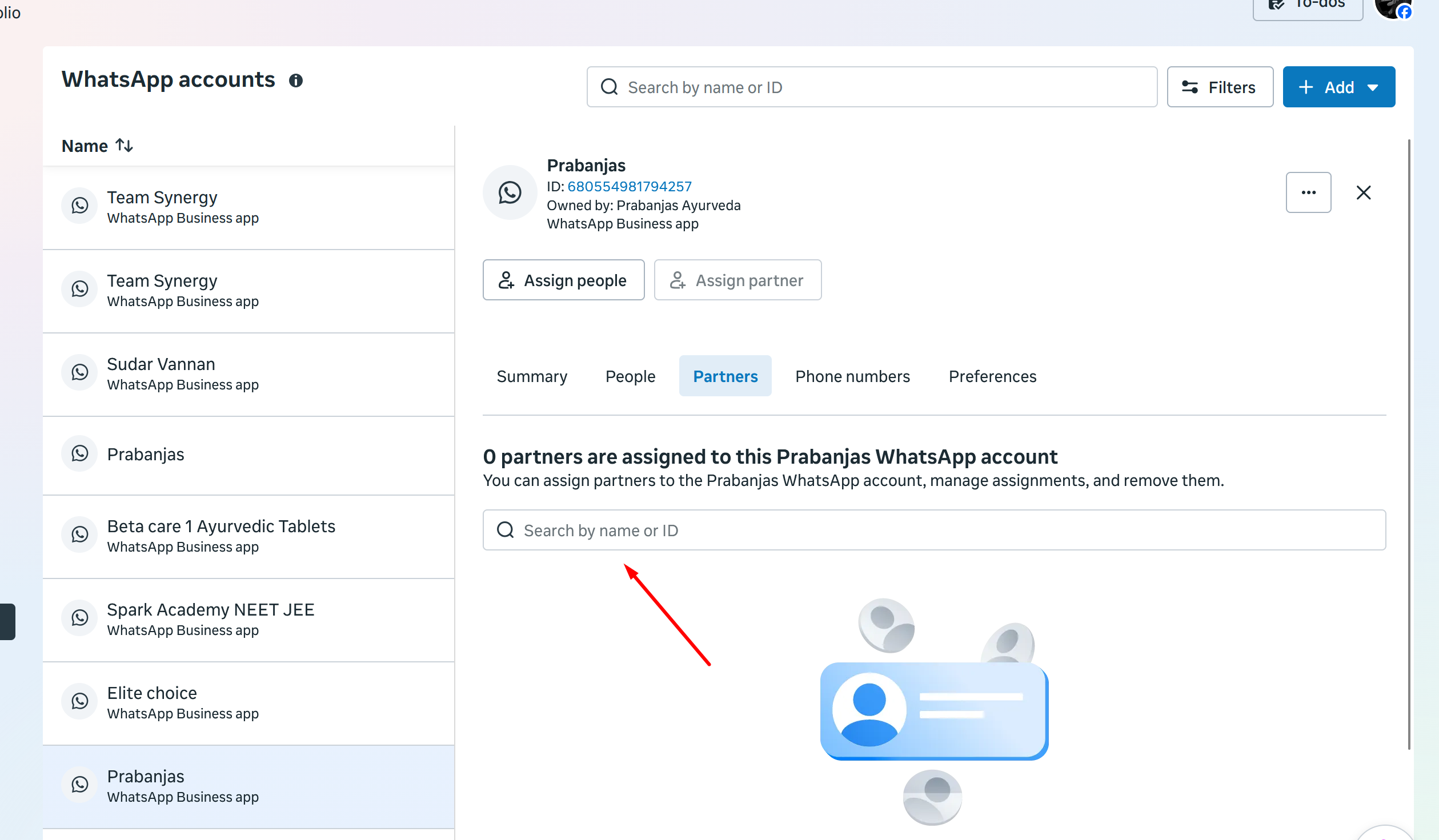Click the Assign people button
This screenshot has height=840, width=1439.
(x=563, y=280)
